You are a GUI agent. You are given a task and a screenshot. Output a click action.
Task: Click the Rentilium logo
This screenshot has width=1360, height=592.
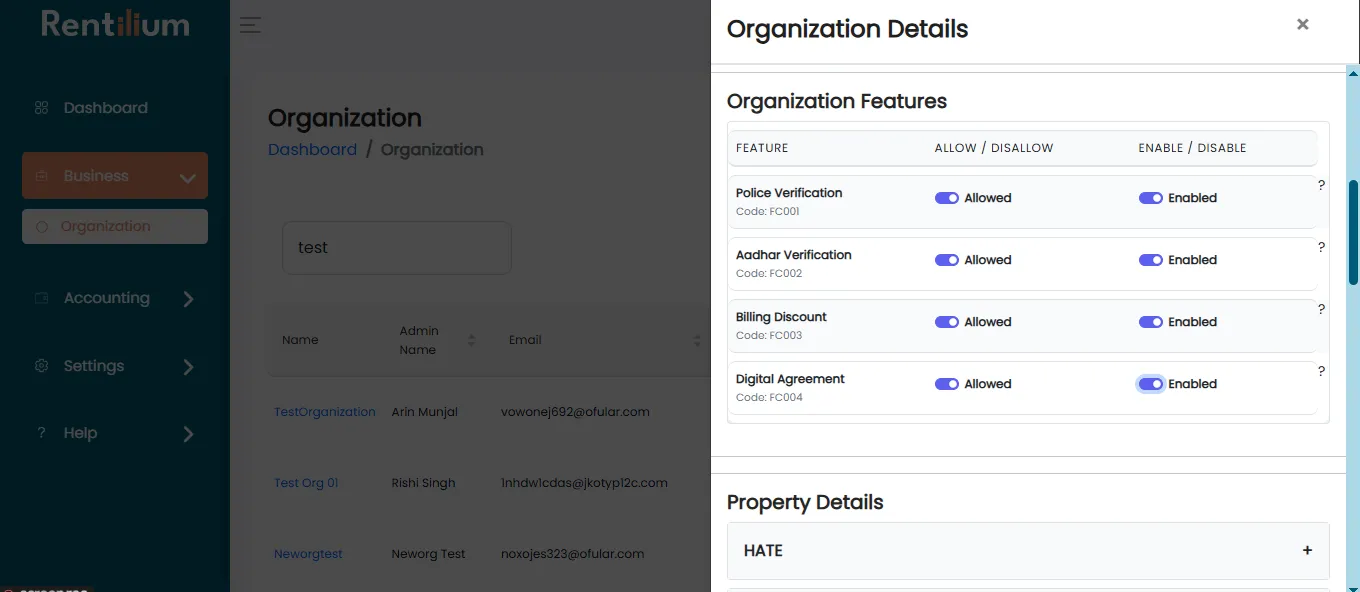point(115,24)
